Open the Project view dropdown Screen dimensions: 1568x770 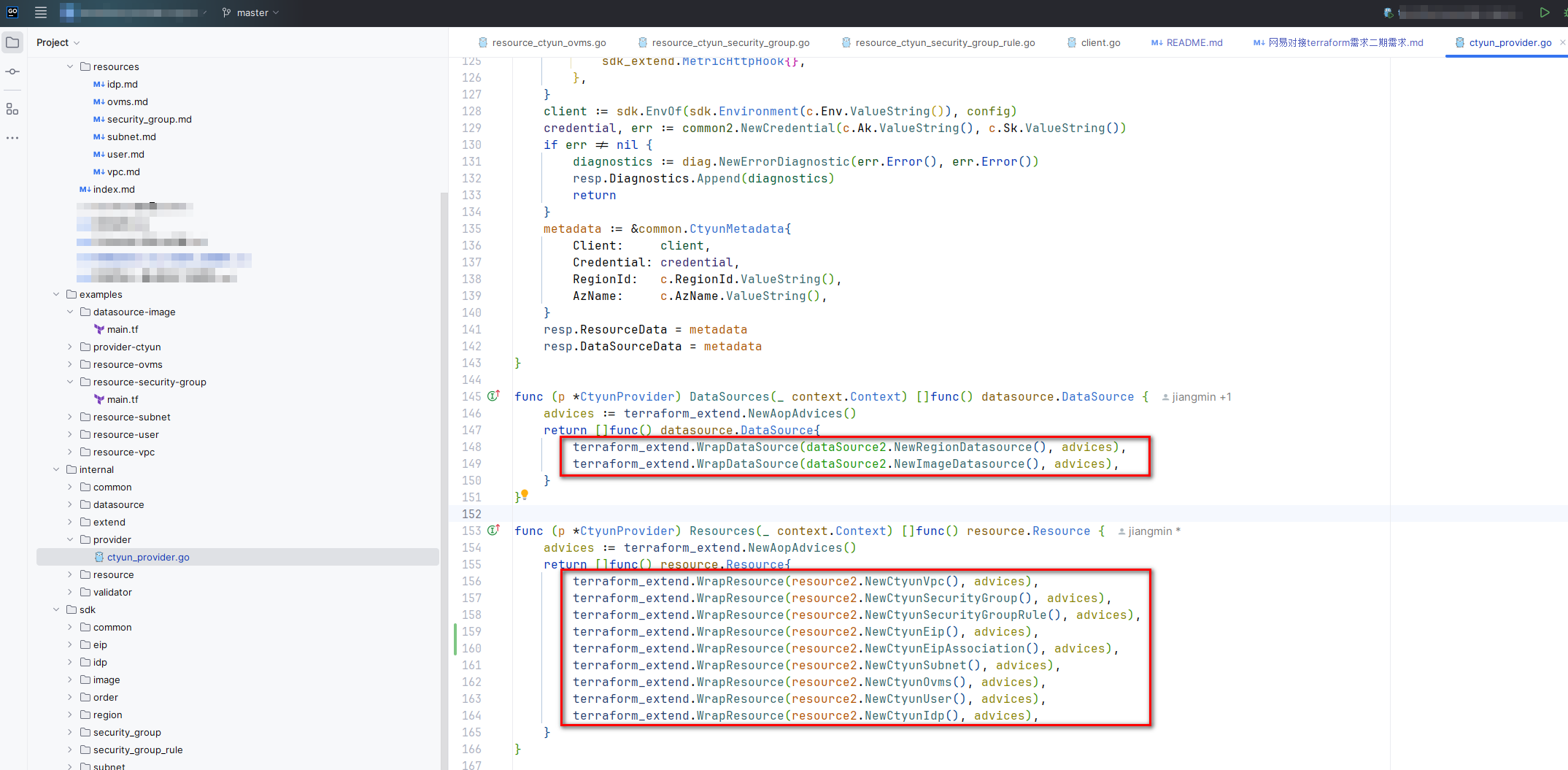58,42
